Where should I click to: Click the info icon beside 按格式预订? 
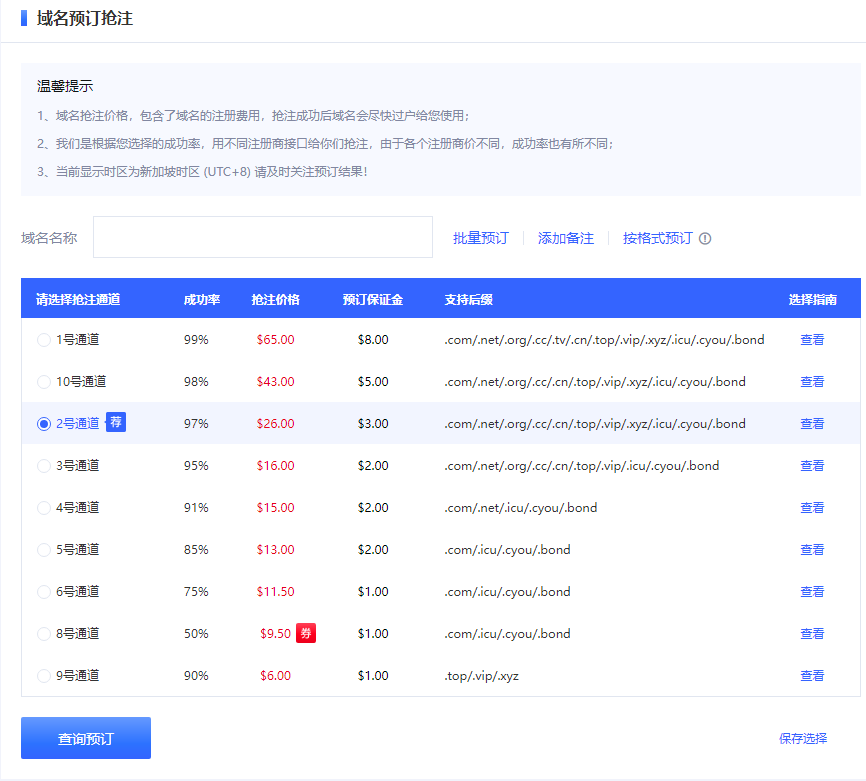pyautogui.click(x=705, y=239)
